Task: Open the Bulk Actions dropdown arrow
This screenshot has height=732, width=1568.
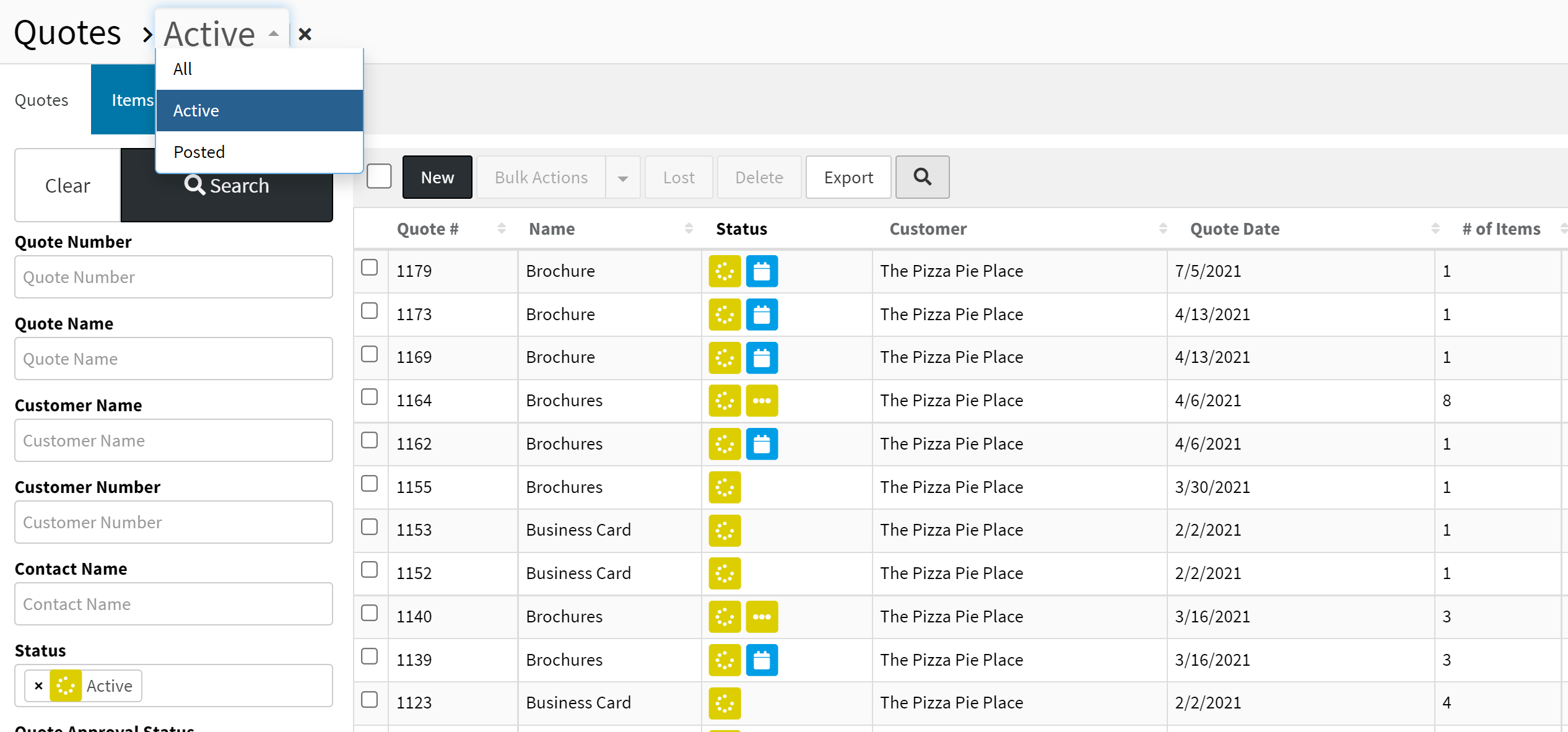Action: tap(622, 178)
